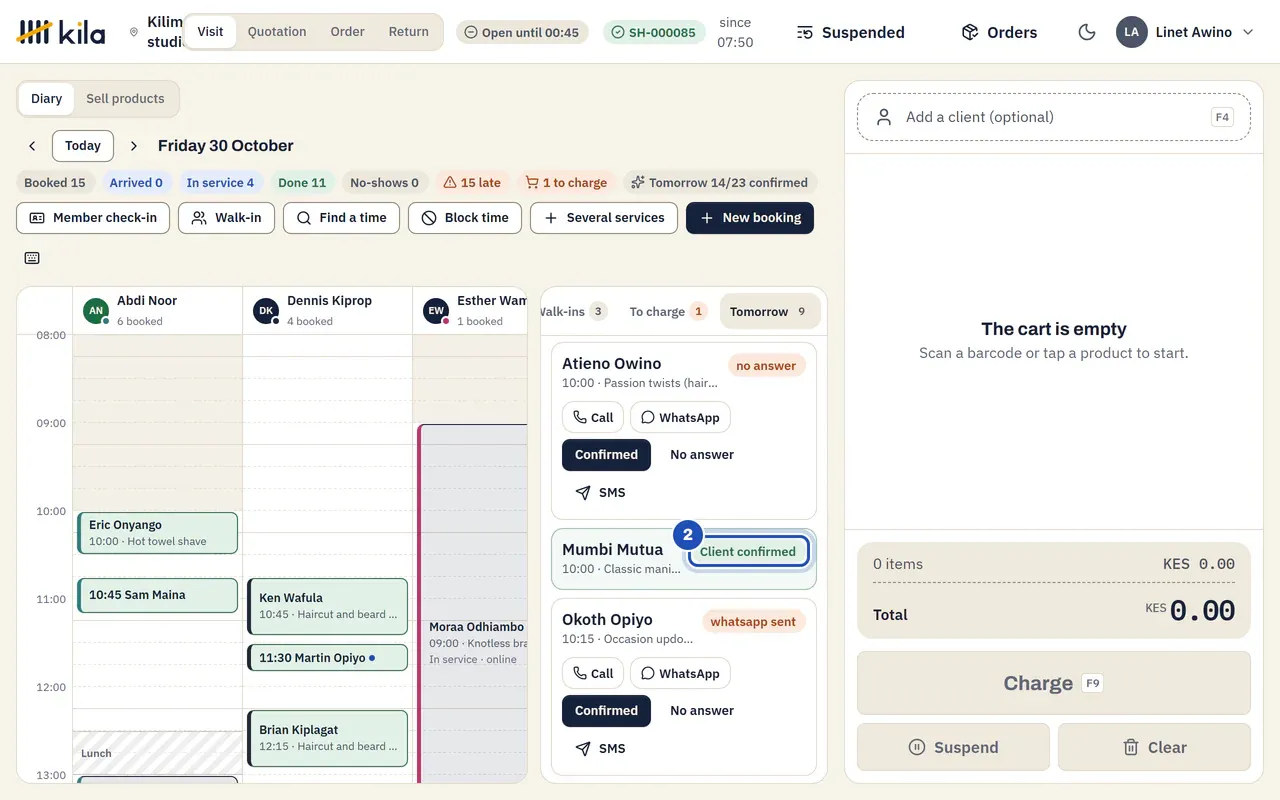Click the Block time button
The height and width of the screenshot is (800, 1280).
465,218
